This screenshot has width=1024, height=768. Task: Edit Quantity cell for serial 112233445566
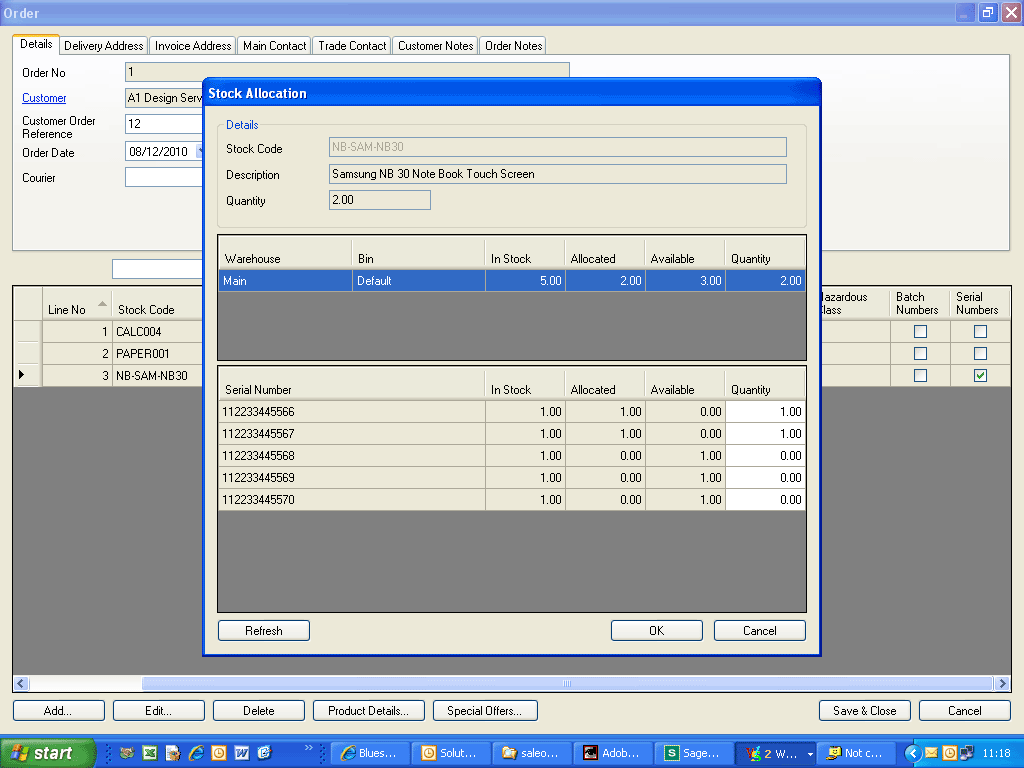[765, 412]
